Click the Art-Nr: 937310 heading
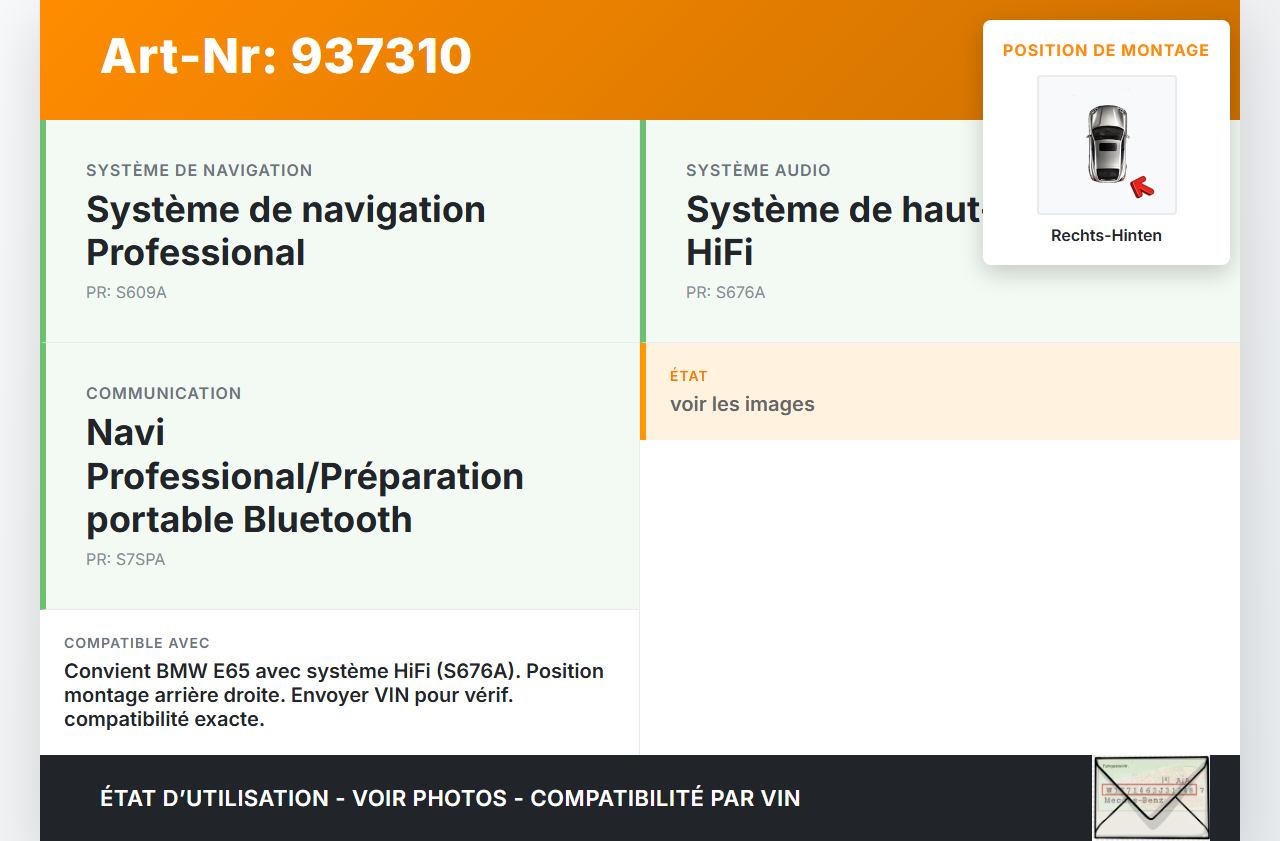1280x841 pixels. tap(286, 56)
